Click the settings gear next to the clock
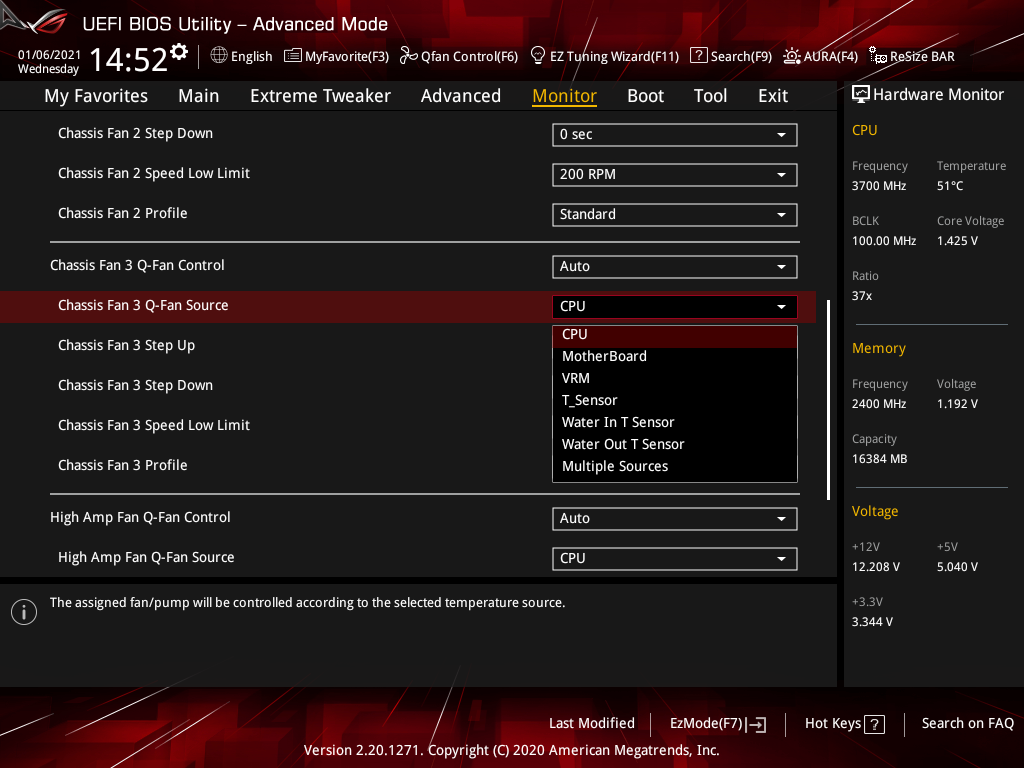Image resolution: width=1024 pixels, height=768 pixels. tap(179, 52)
